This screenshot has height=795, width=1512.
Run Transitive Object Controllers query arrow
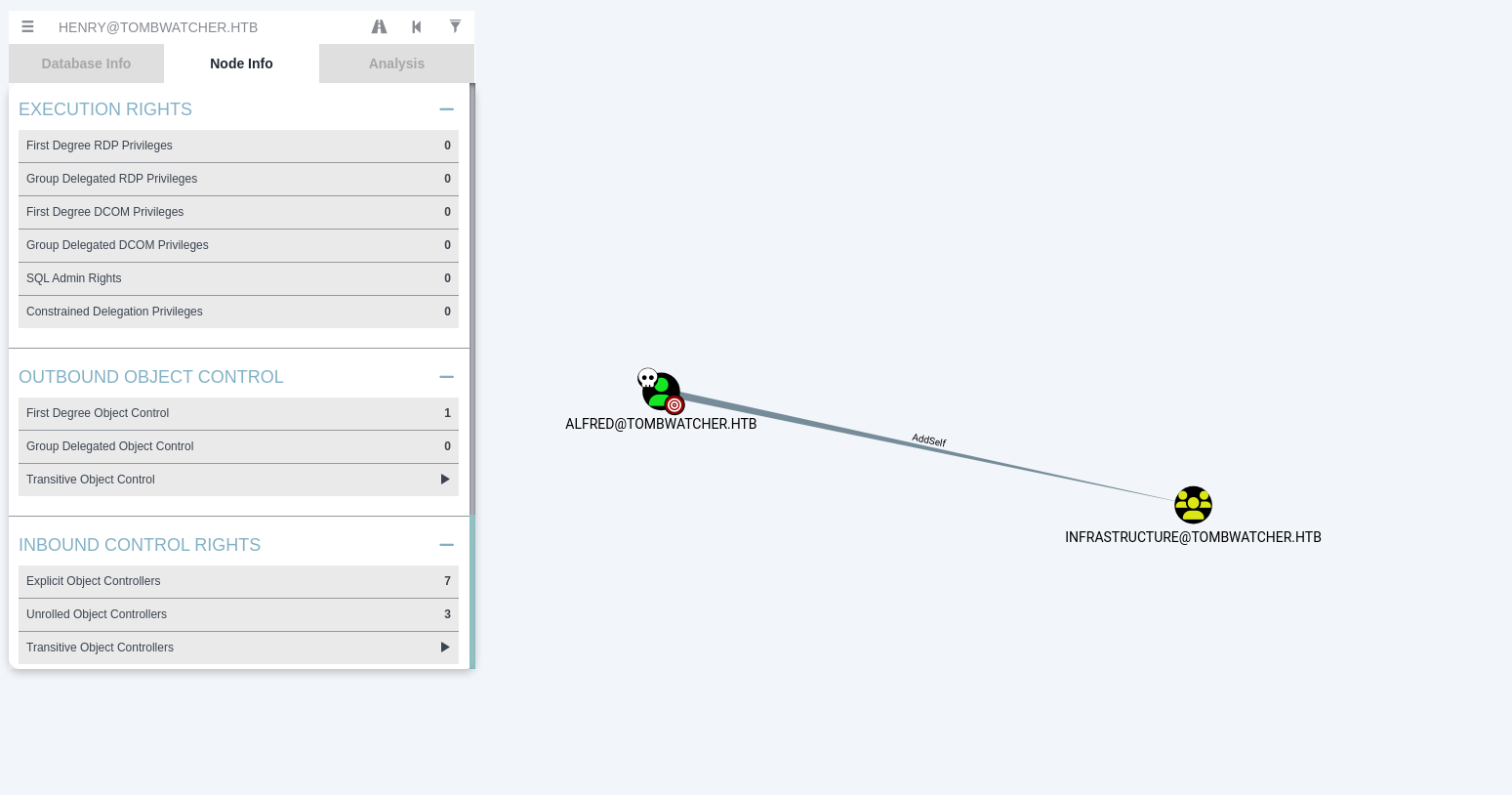445,648
